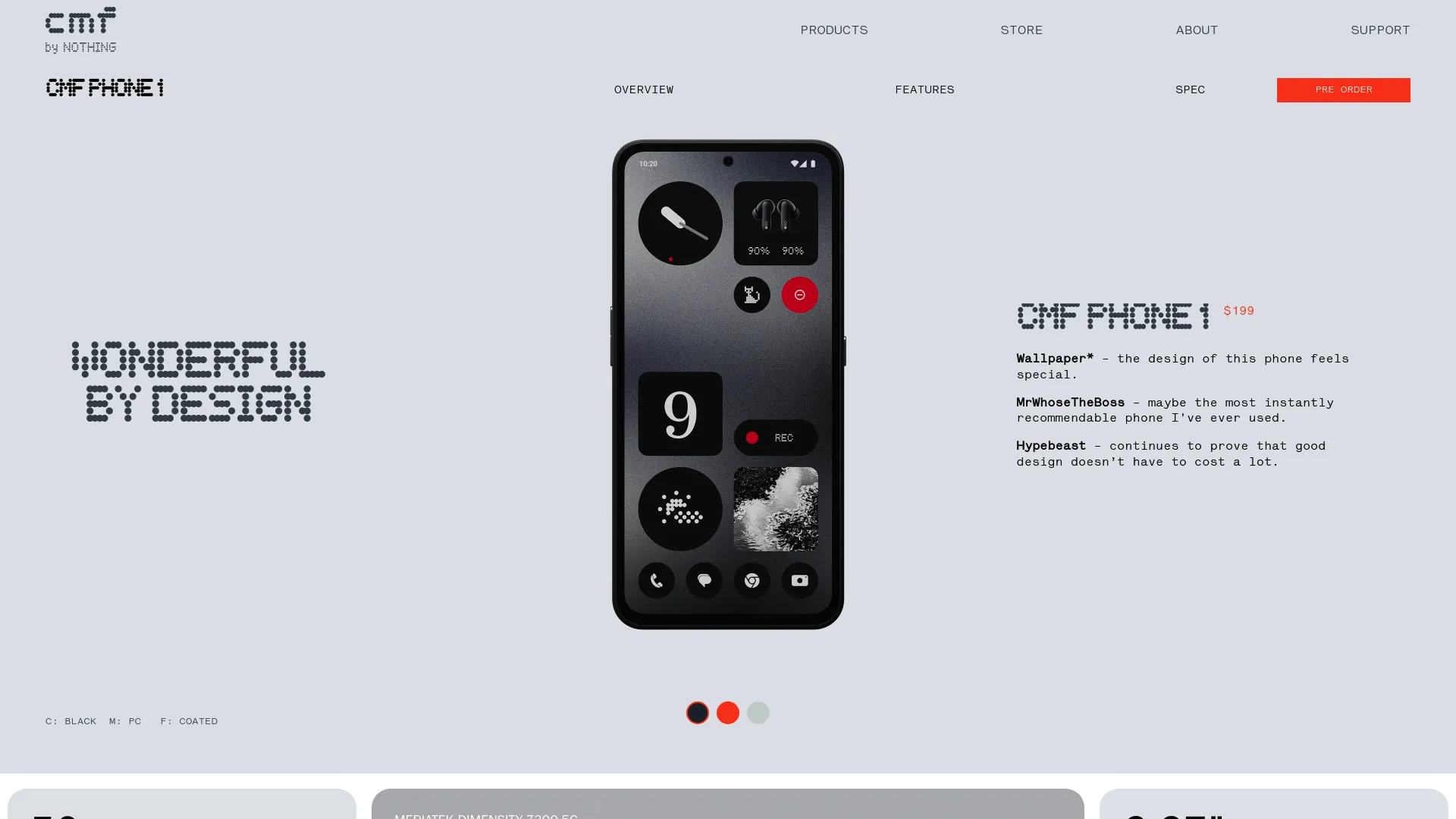
Task: Navigate to the STORE section
Action: [x=1022, y=30]
